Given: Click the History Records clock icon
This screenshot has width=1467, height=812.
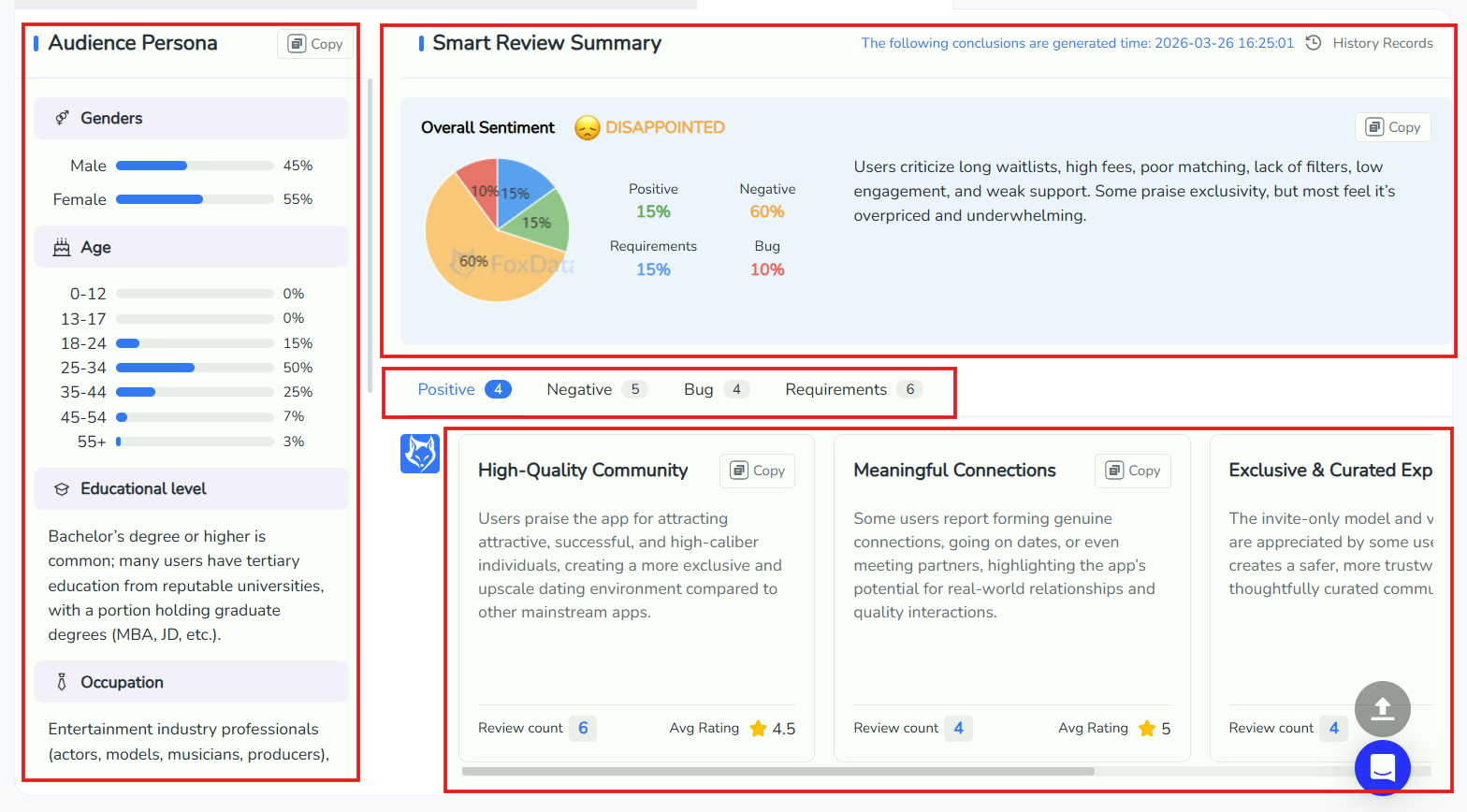Looking at the screenshot, I should (1314, 43).
